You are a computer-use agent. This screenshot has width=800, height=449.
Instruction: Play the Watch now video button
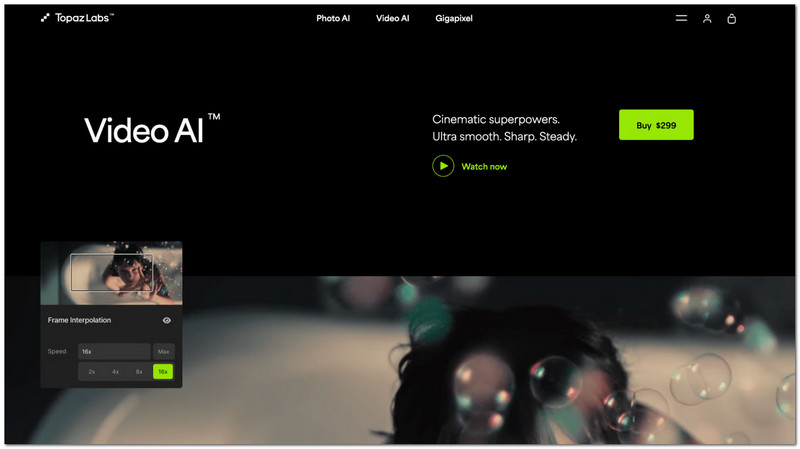tap(443, 166)
